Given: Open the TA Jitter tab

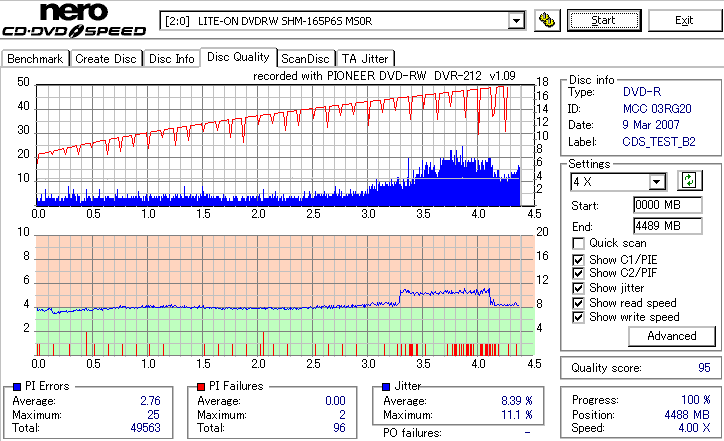Looking at the screenshot, I should 365,59.
